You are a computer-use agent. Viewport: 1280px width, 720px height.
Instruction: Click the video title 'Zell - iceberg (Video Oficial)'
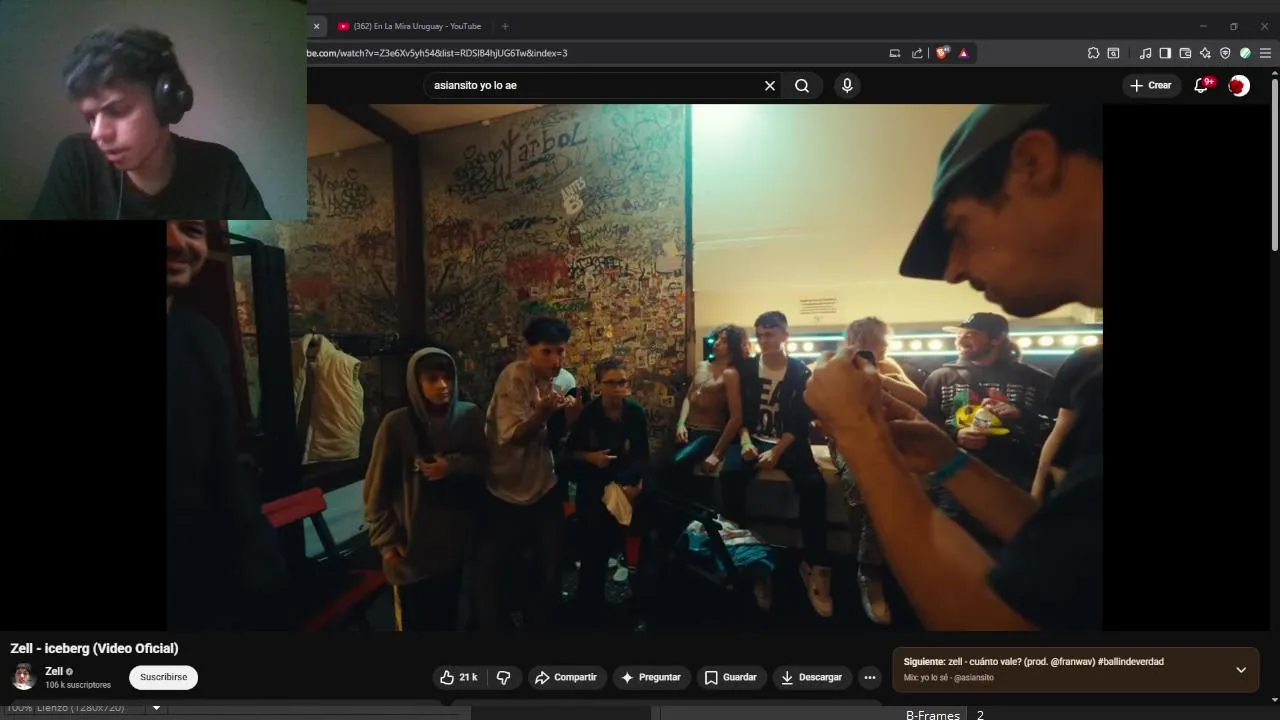click(x=94, y=649)
